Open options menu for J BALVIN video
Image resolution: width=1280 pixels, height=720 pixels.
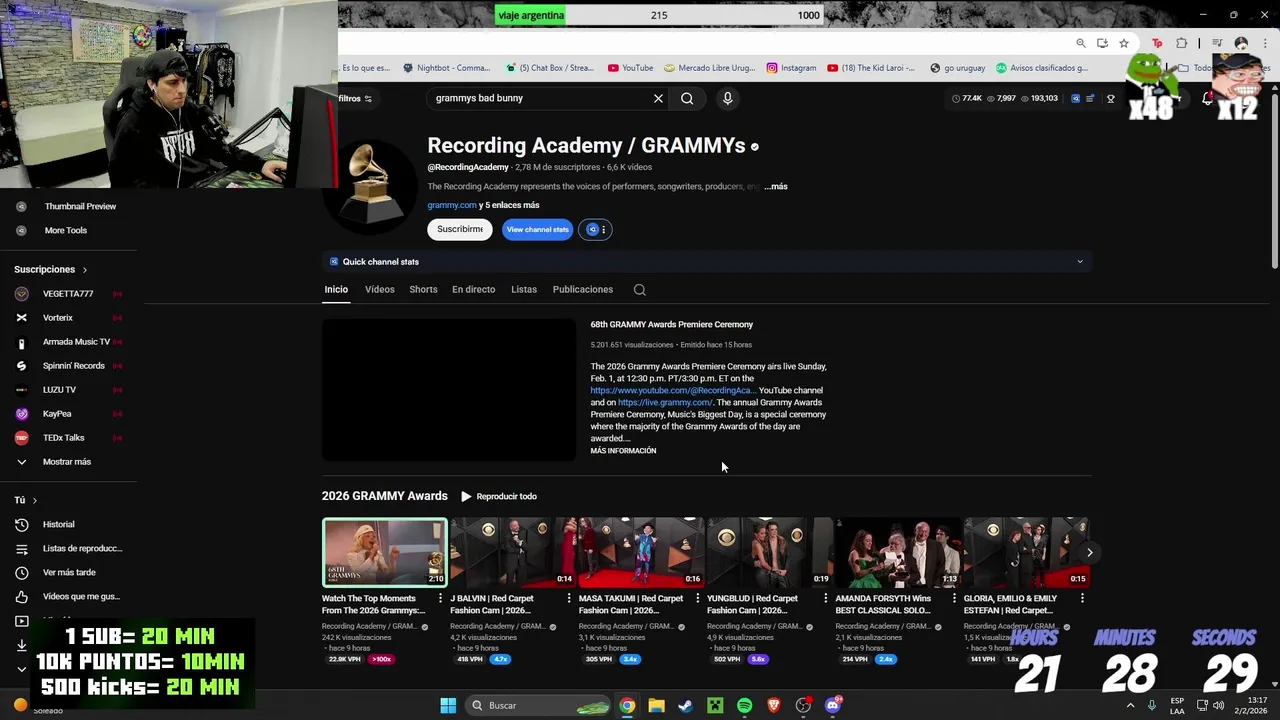(569, 598)
